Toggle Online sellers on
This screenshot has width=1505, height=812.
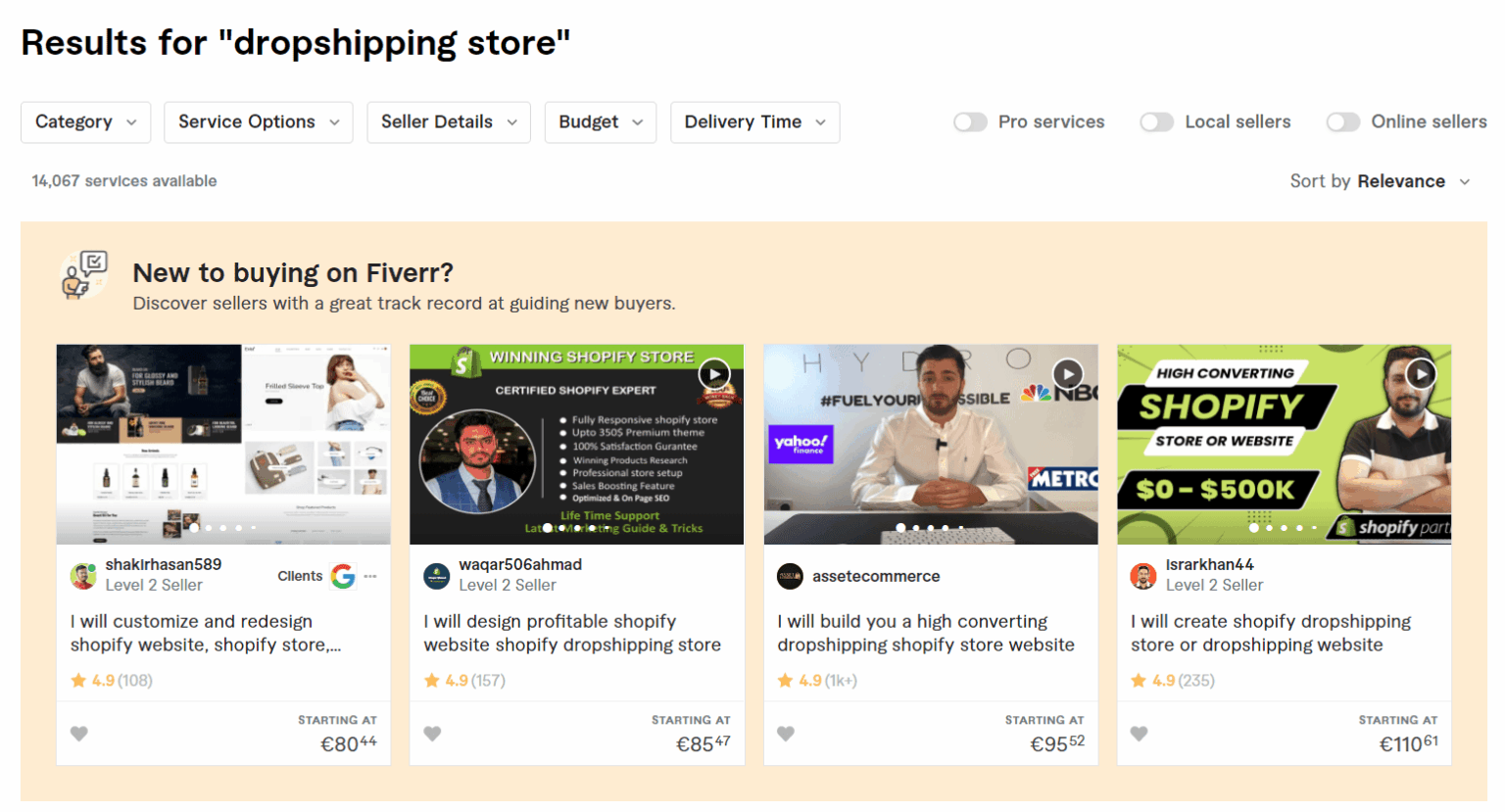(x=1342, y=121)
